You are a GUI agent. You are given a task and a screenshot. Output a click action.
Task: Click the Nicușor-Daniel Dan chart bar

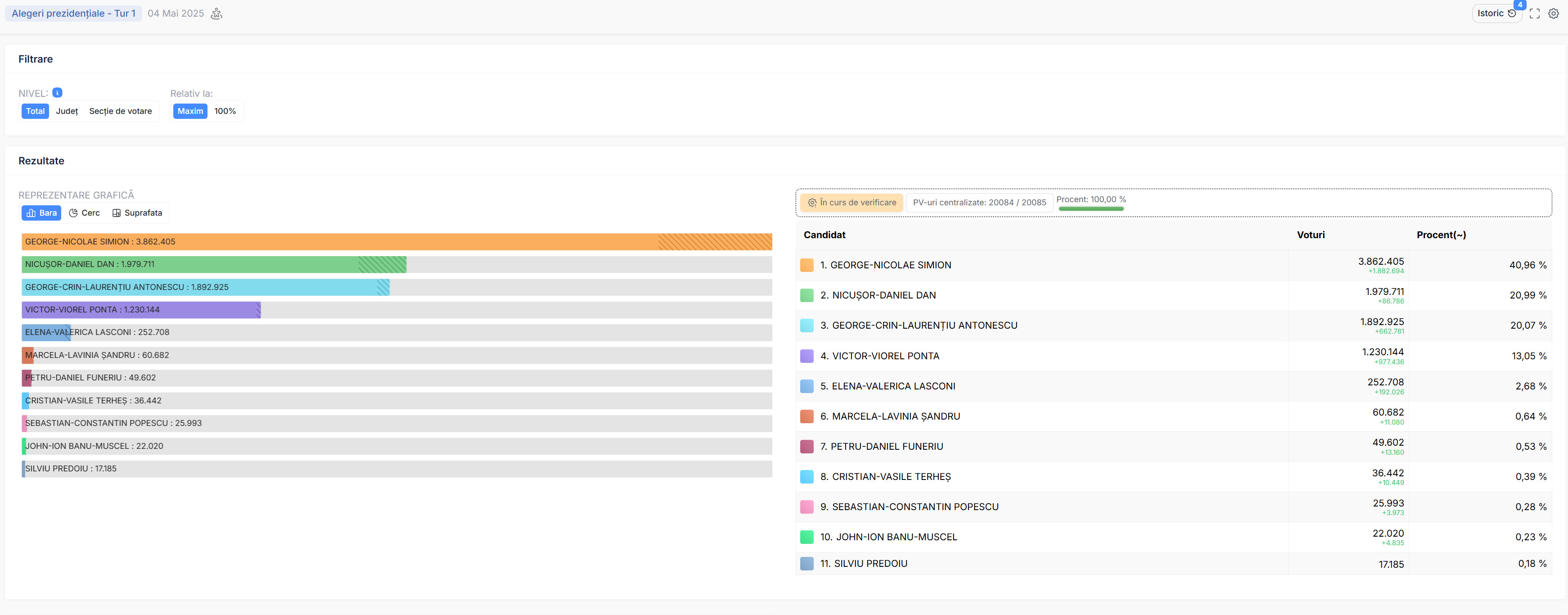pos(214,264)
